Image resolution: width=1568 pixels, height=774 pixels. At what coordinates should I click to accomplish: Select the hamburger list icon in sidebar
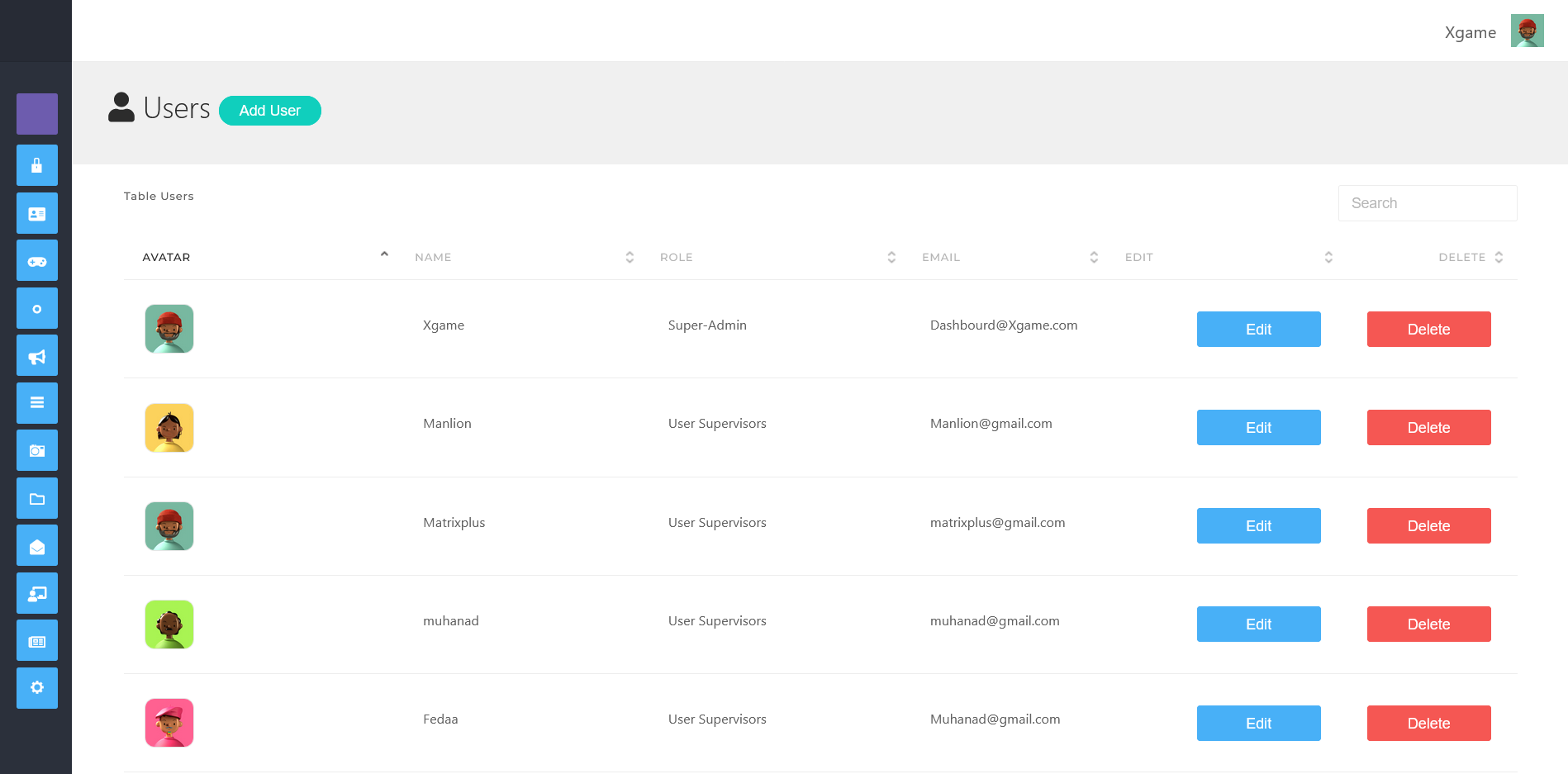tap(36, 402)
